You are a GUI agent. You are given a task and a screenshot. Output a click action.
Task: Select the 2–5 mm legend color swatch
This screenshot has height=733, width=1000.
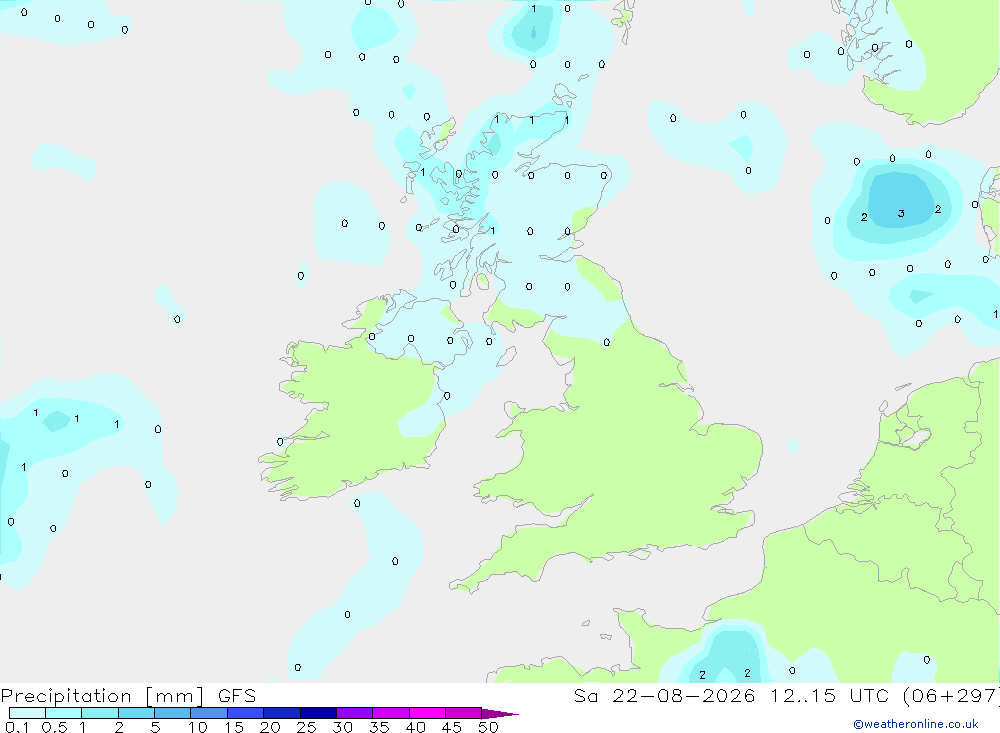click(136, 713)
